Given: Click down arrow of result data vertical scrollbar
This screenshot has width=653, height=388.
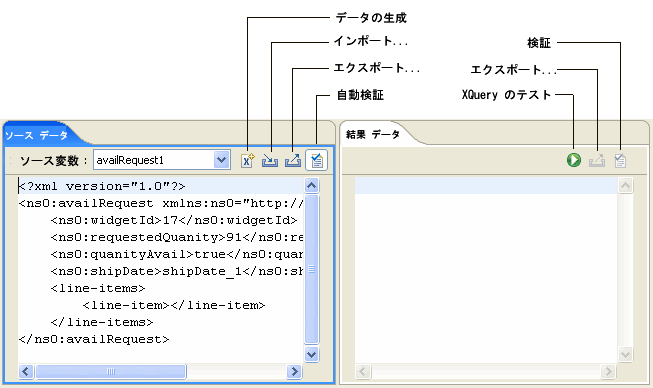Looking at the screenshot, I should click(x=625, y=355).
